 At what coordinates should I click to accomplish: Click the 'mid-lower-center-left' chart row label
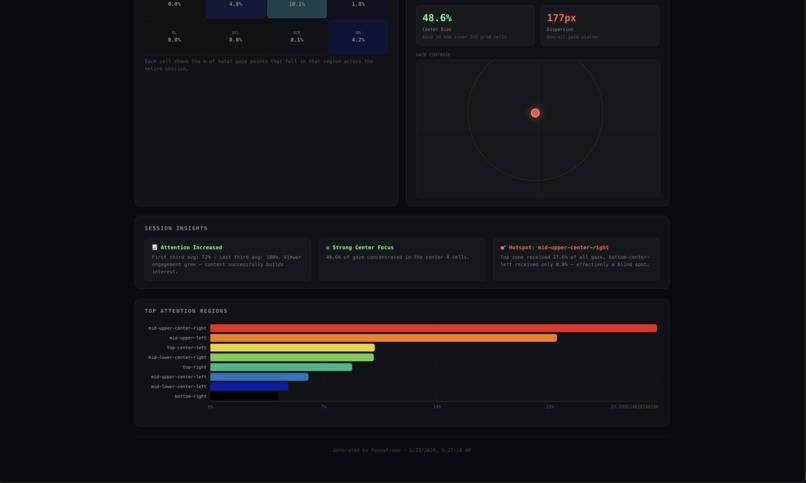pyautogui.click(x=178, y=386)
